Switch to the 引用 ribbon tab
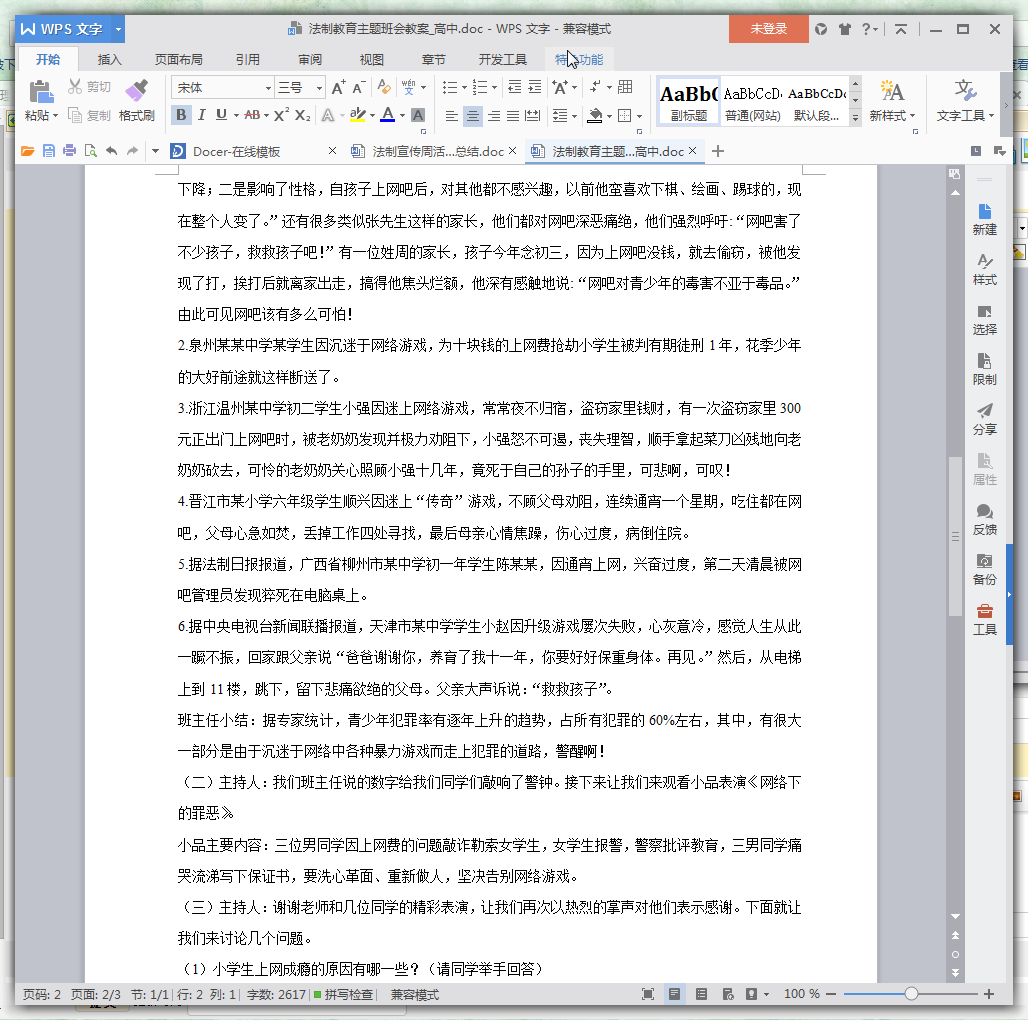The height and width of the screenshot is (1020, 1028). [248, 60]
